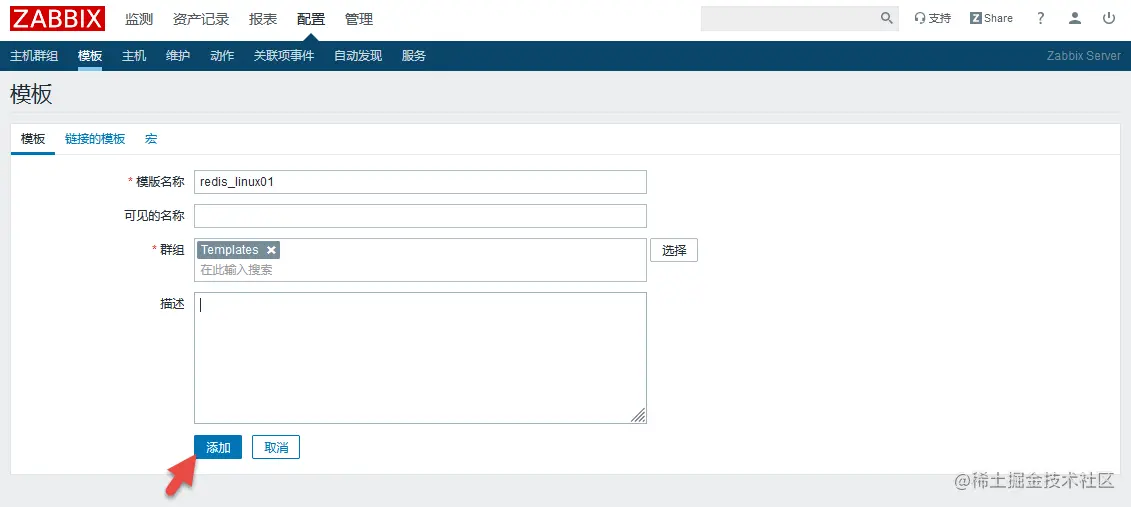Open the 资产记录 menu

click(x=201, y=19)
